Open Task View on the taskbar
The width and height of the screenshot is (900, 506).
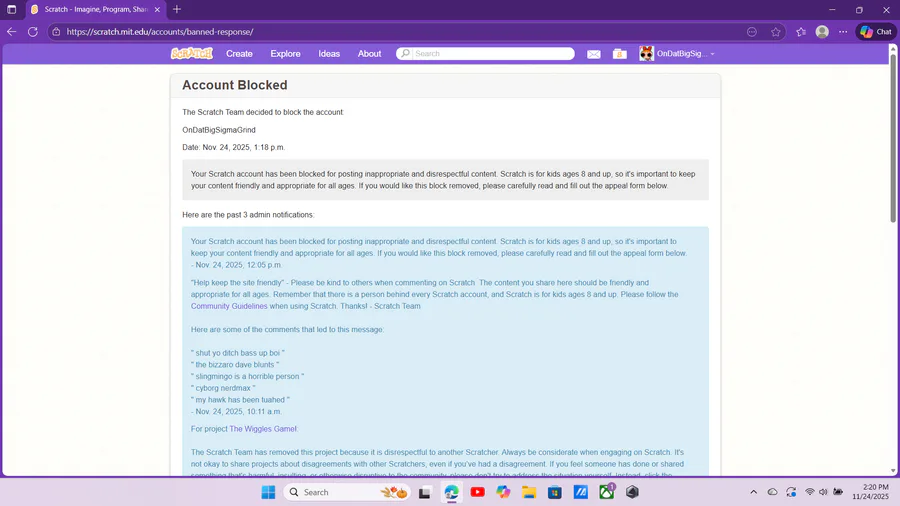(425, 492)
